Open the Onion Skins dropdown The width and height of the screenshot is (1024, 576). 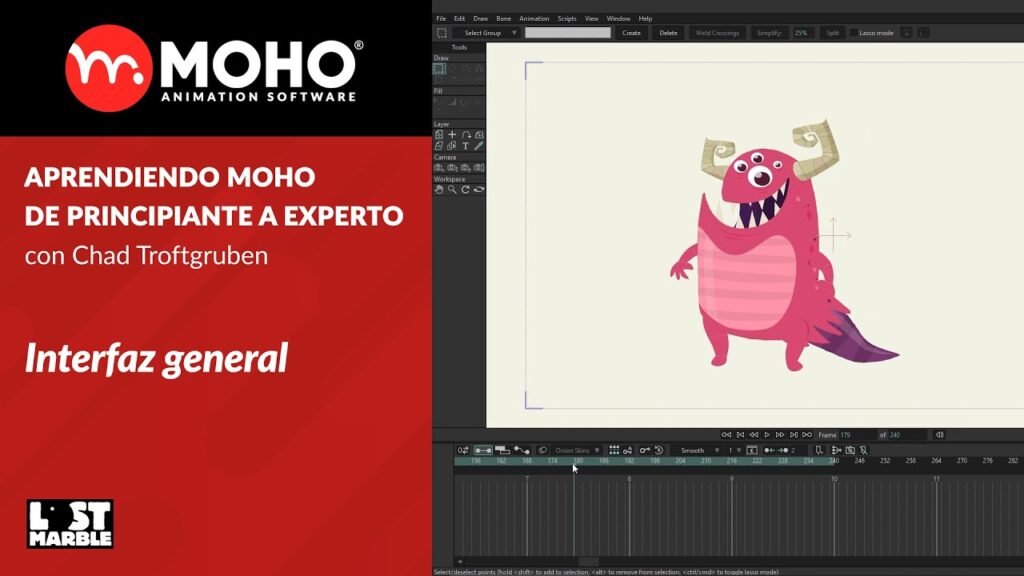[577, 450]
